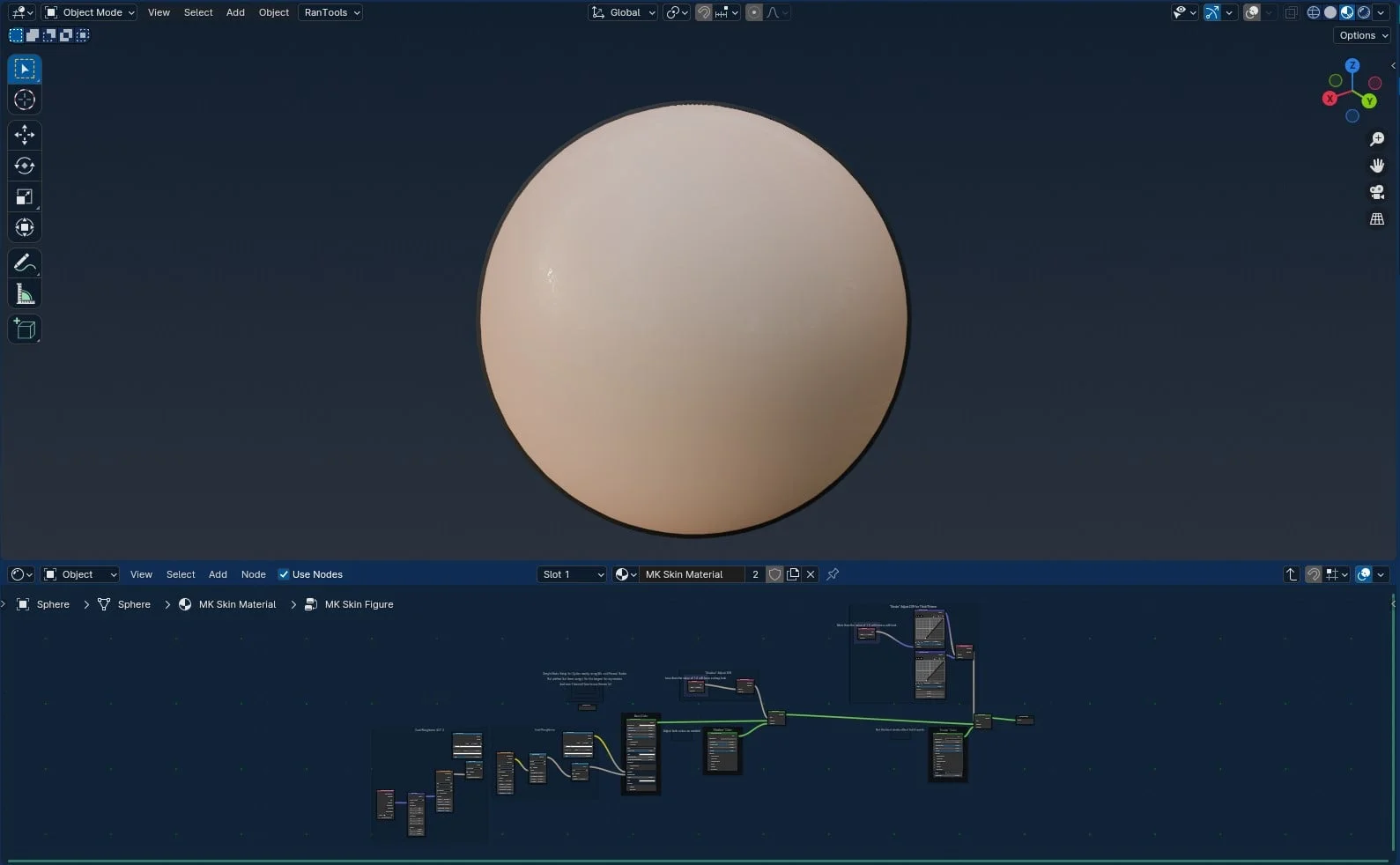Open the Object Mode dropdown
The width and height of the screenshot is (1400, 865).
click(90, 12)
